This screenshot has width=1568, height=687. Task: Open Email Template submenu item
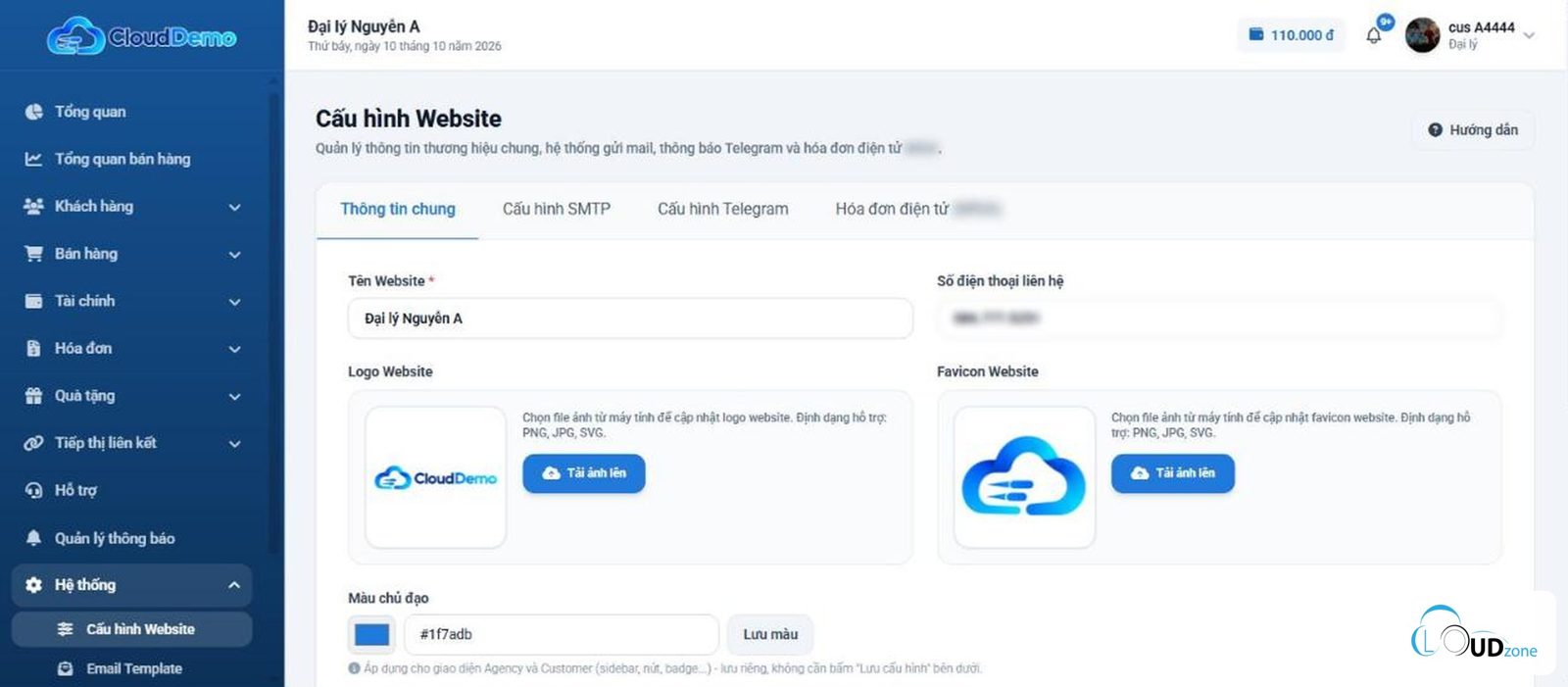131,668
